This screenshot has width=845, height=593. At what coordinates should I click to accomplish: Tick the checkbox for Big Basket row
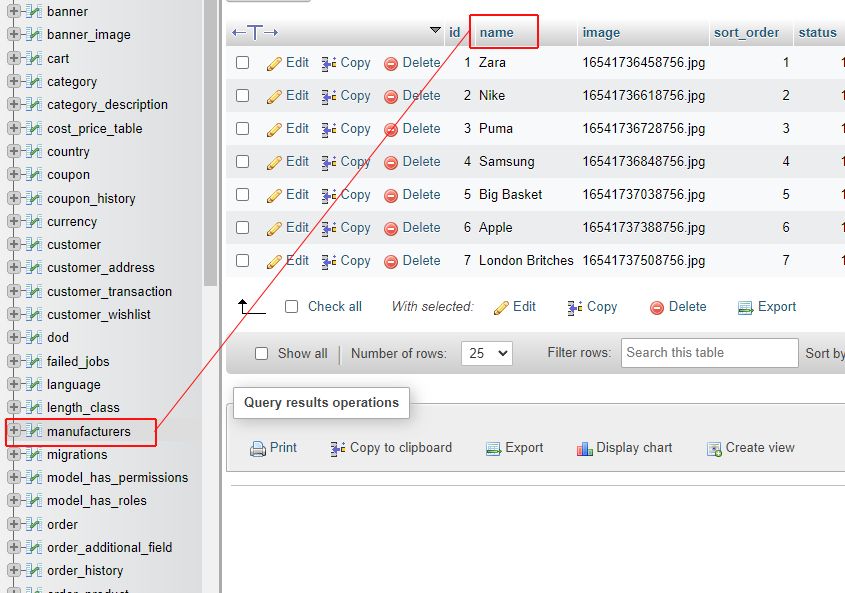[243, 195]
